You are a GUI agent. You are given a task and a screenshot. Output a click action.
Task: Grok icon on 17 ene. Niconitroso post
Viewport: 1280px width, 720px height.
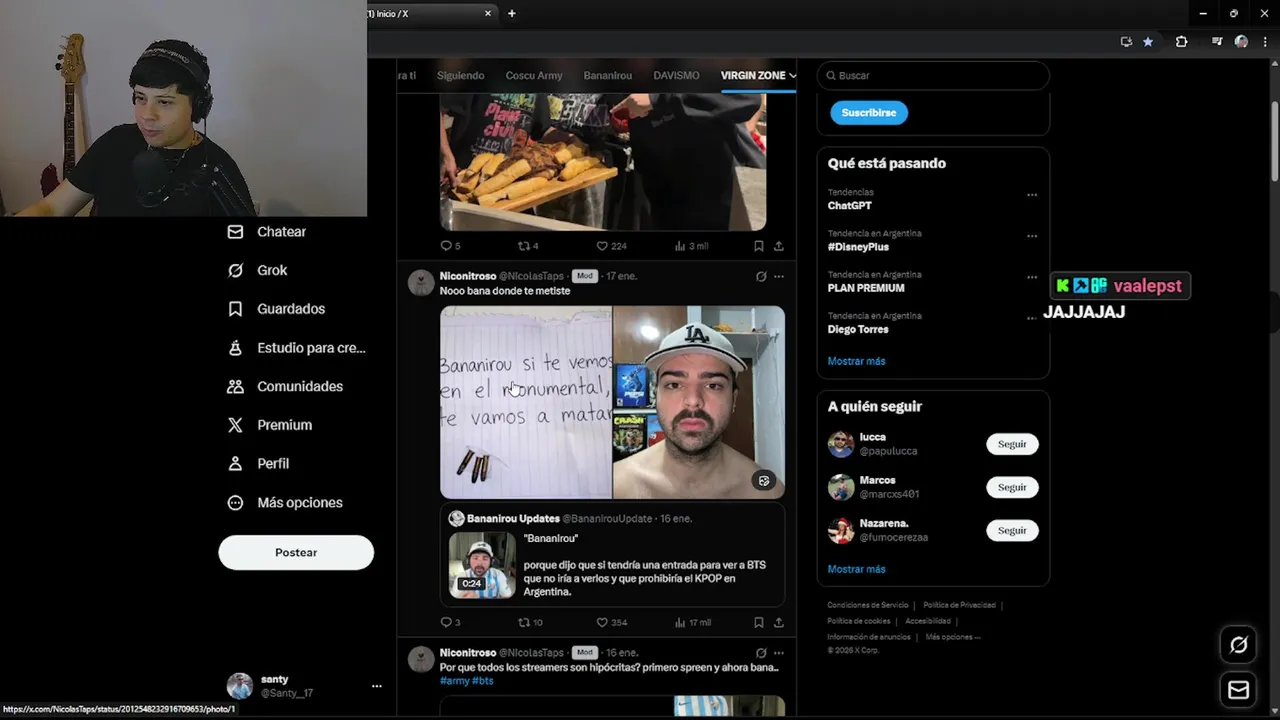coord(761,276)
